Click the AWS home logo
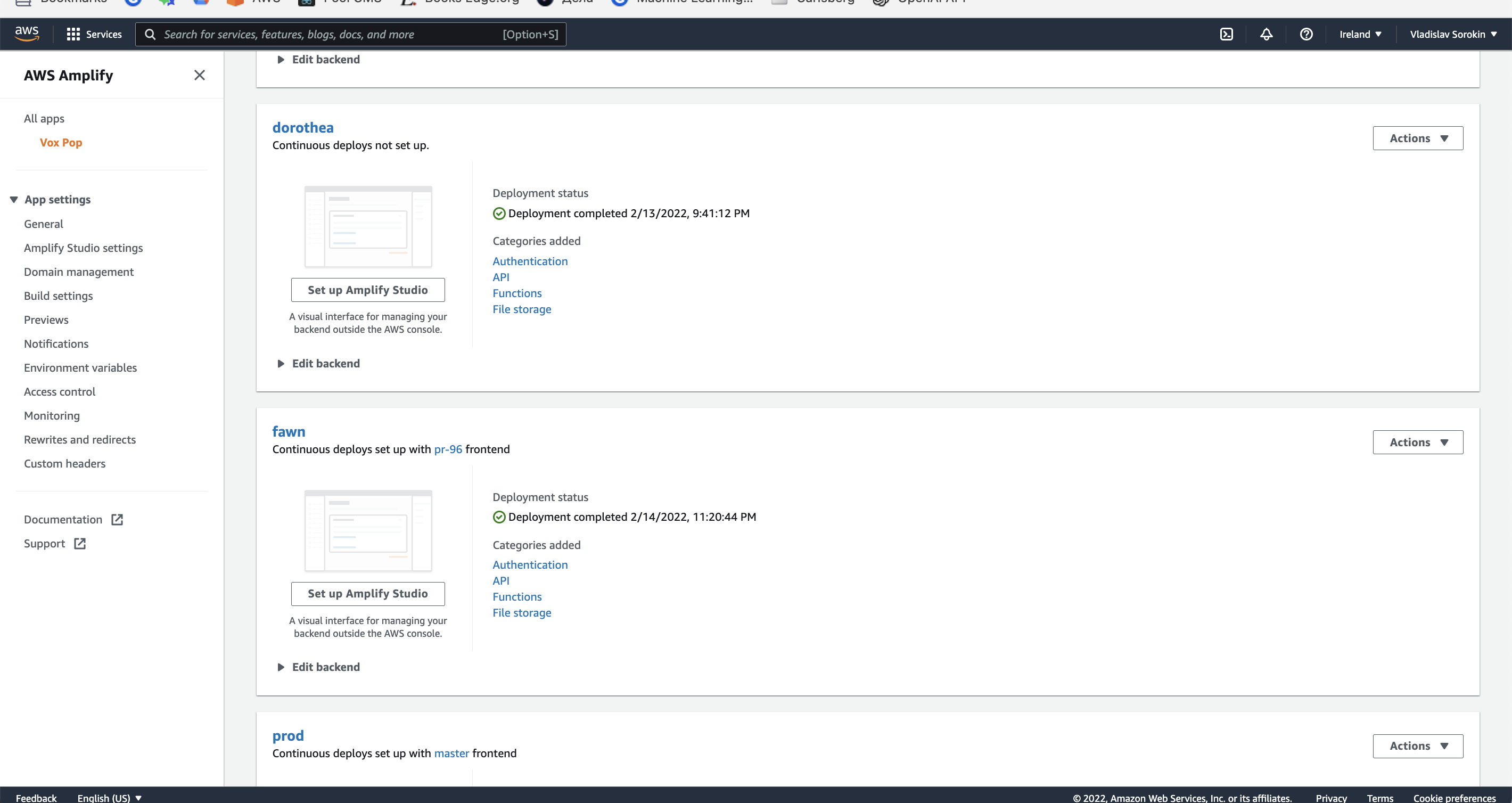This screenshot has width=1512, height=803. click(x=27, y=34)
